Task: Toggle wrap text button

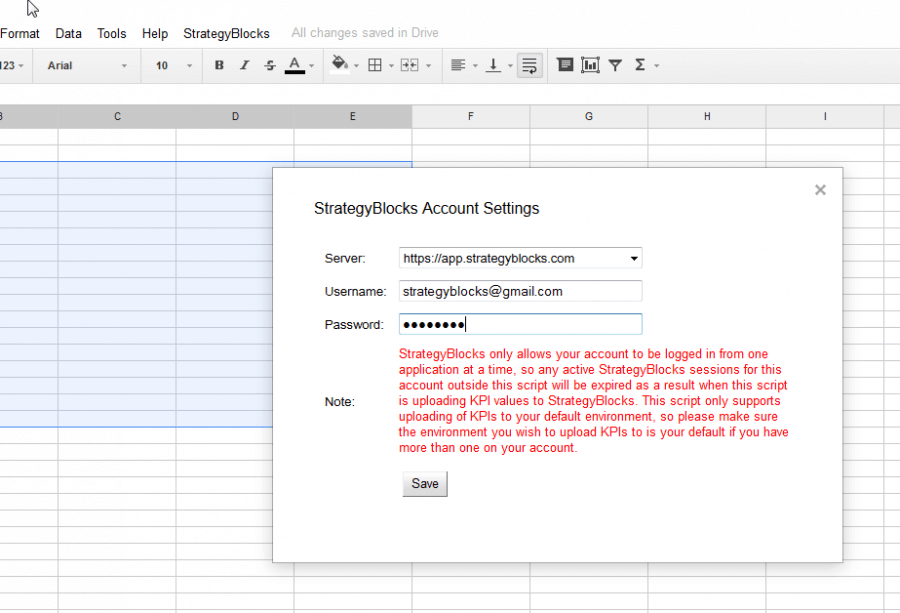Action: [x=529, y=65]
